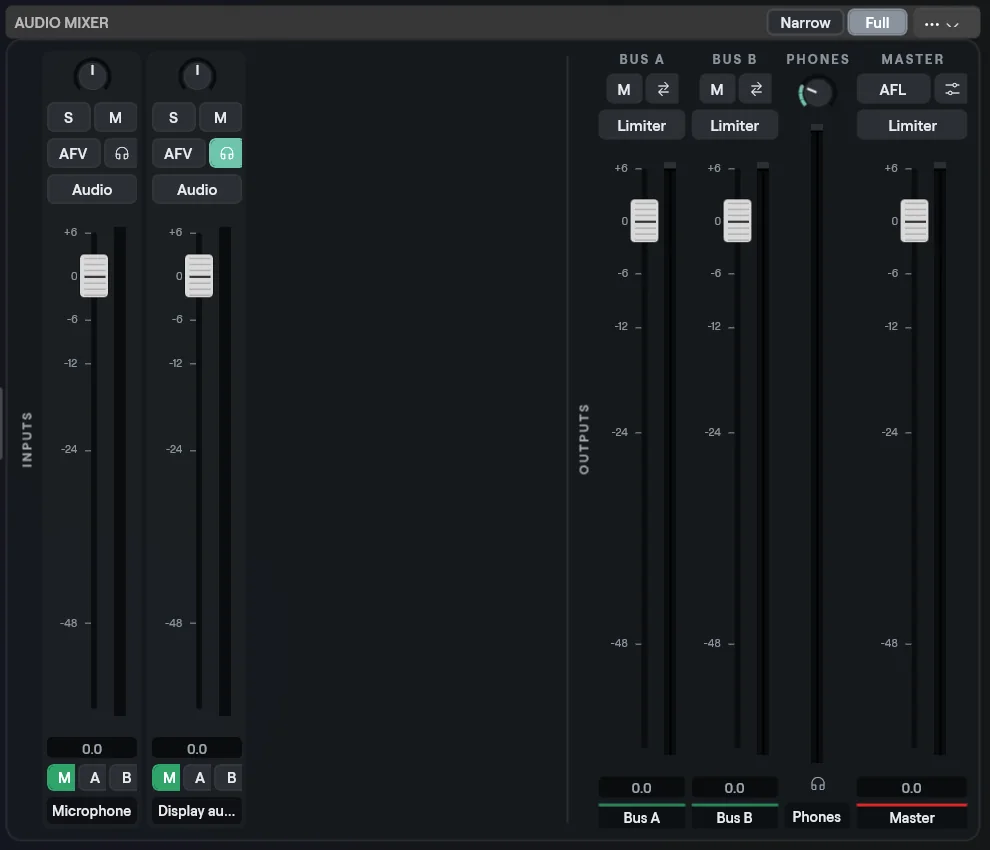The height and width of the screenshot is (850, 990).
Task: Click the Microphone pan knob
Action: [92, 75]
